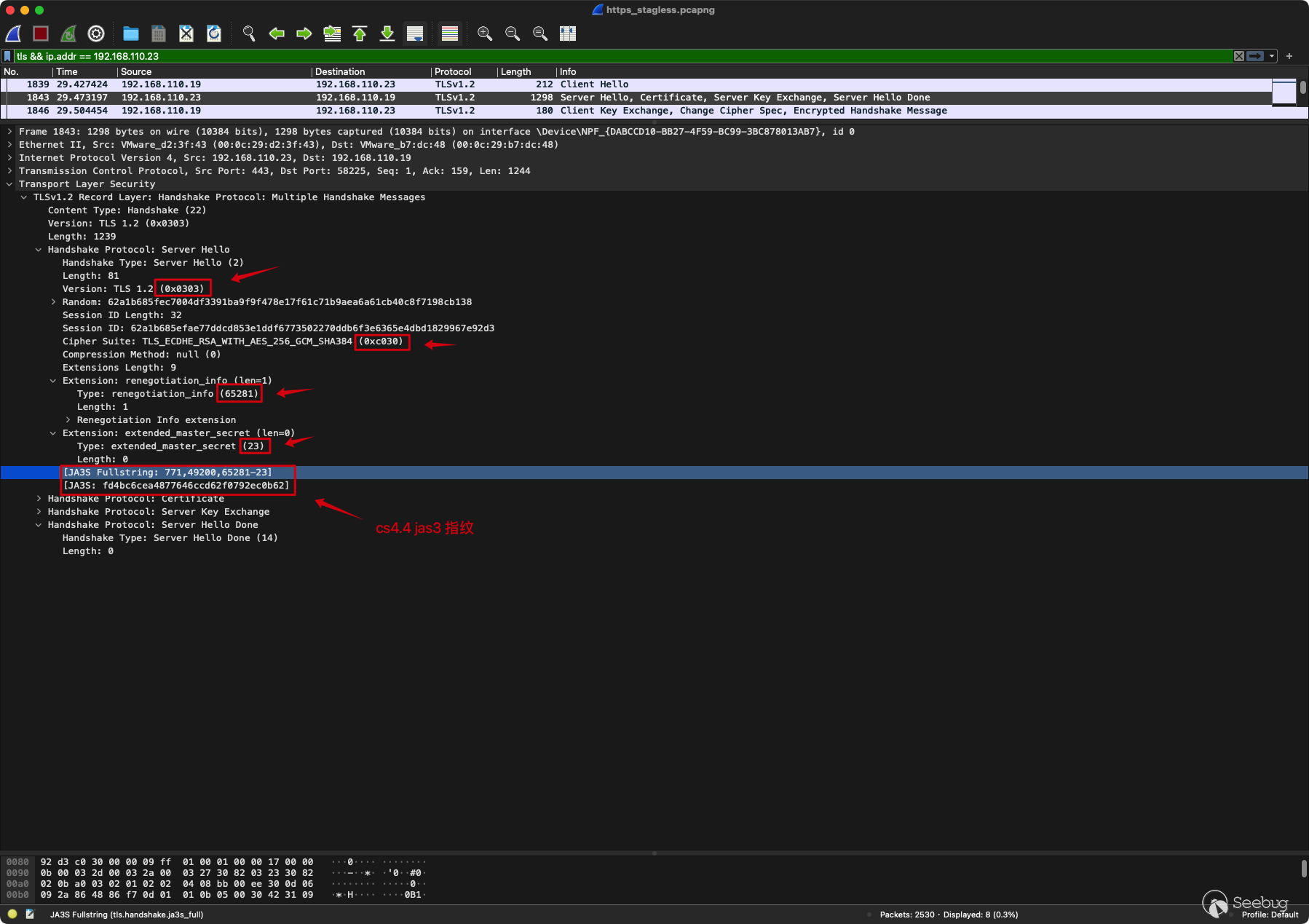Reset text to normal size
The height and width of the screenshot is (924, 1309).
click(540, 33)
